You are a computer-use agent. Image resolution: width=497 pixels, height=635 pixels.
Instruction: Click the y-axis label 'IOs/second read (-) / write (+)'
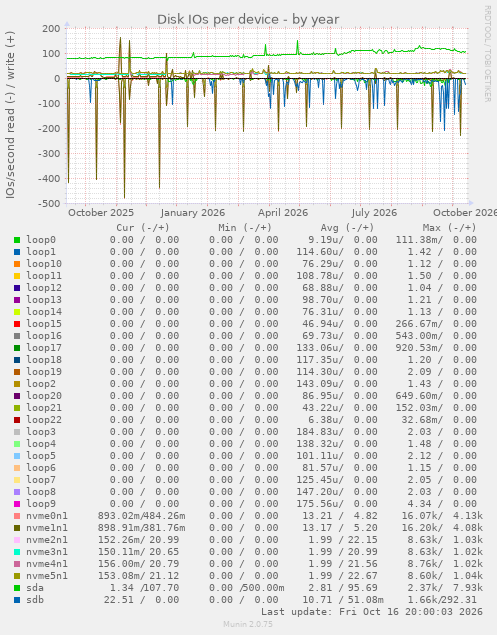coord(10,115)
